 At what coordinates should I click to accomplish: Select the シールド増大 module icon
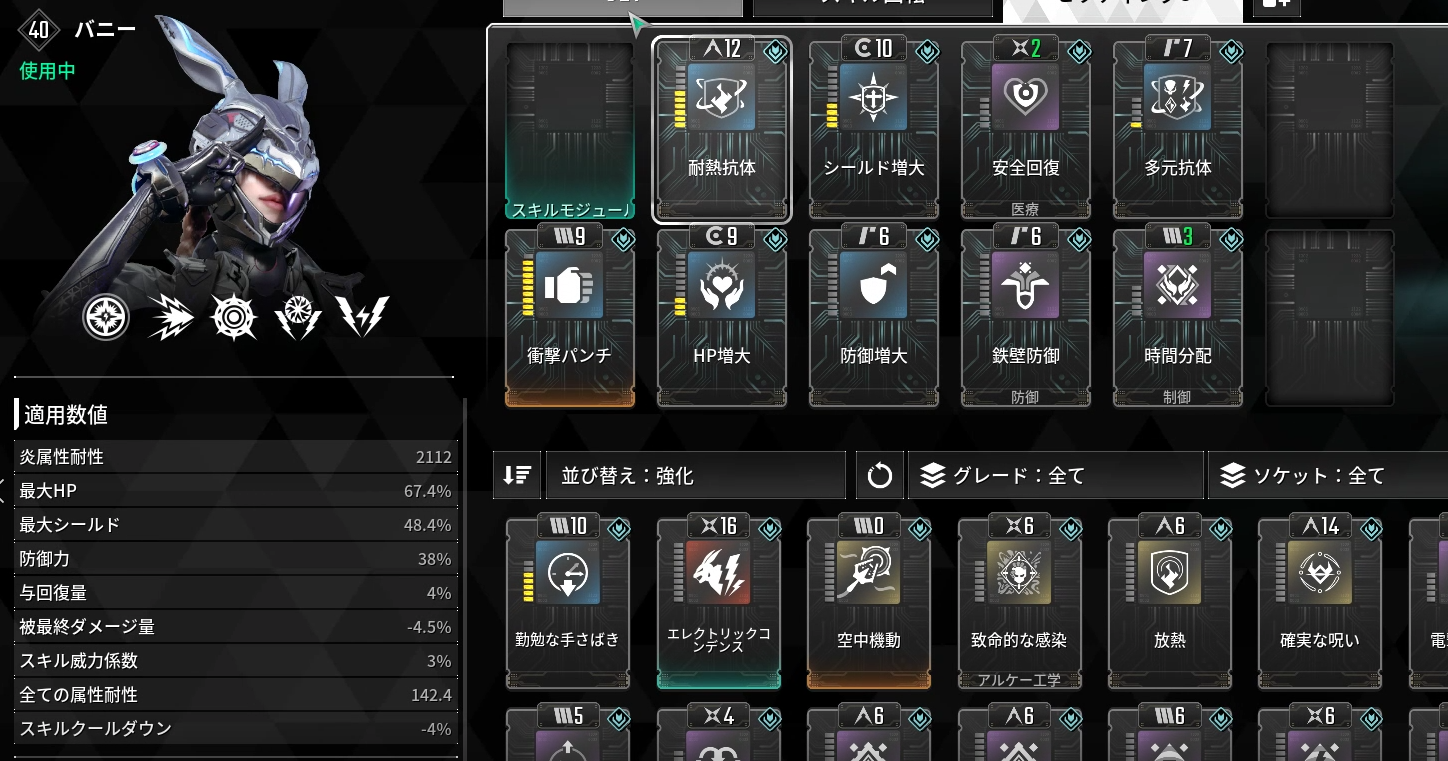pos(873,98)
